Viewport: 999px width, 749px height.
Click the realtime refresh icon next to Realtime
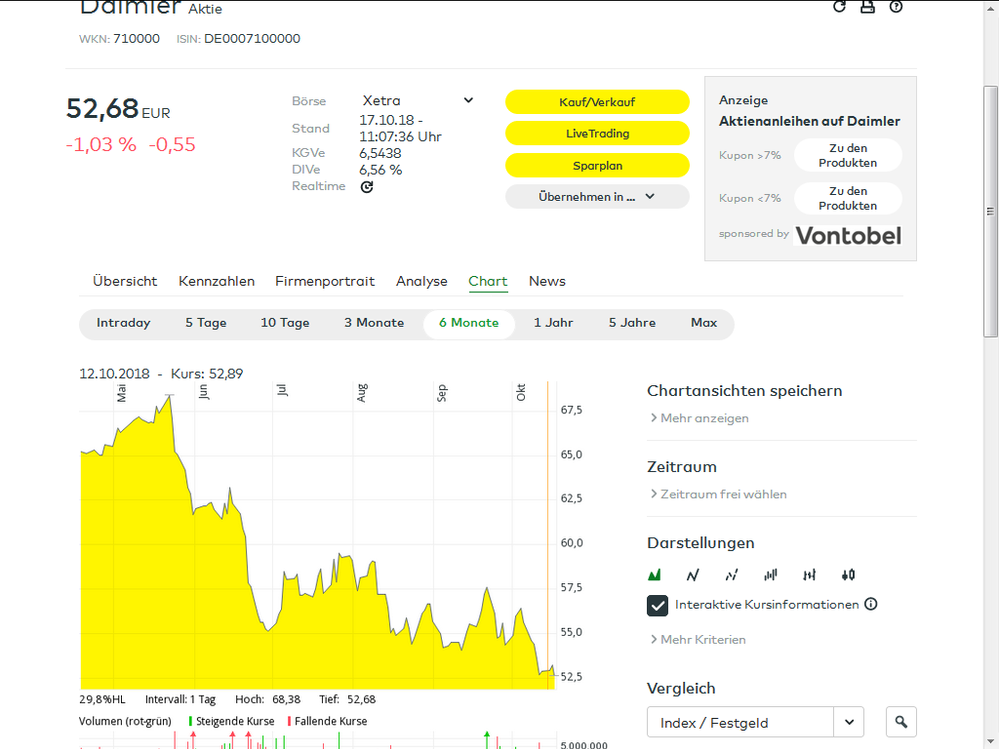tap(367, 186)
